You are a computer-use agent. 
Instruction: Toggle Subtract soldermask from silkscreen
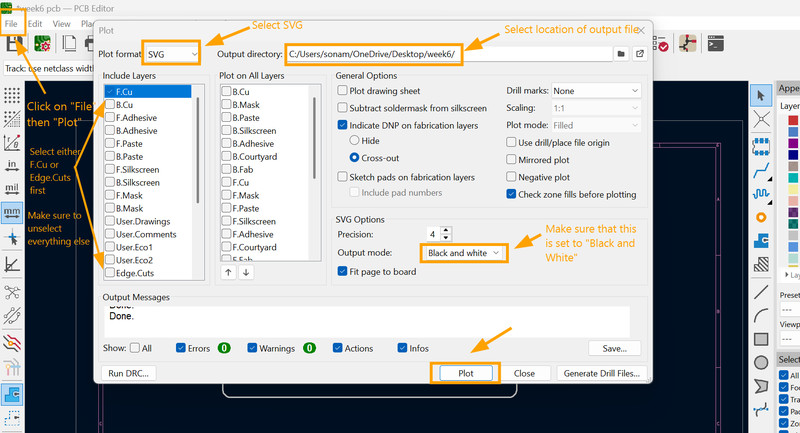342,108
